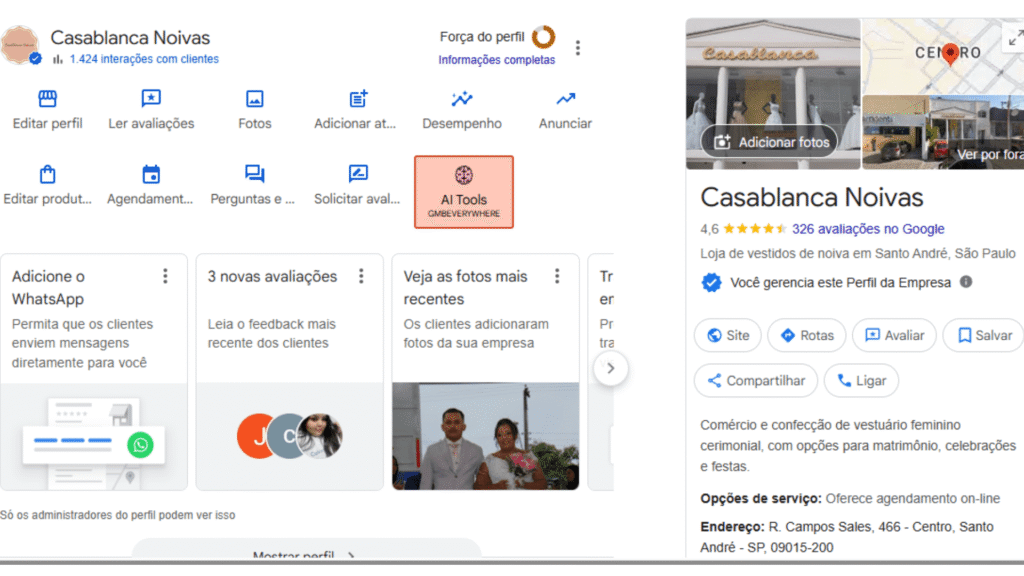This screenshot has width=1024, height=576.
Task: Click the Site button
Action: point(728,335)
